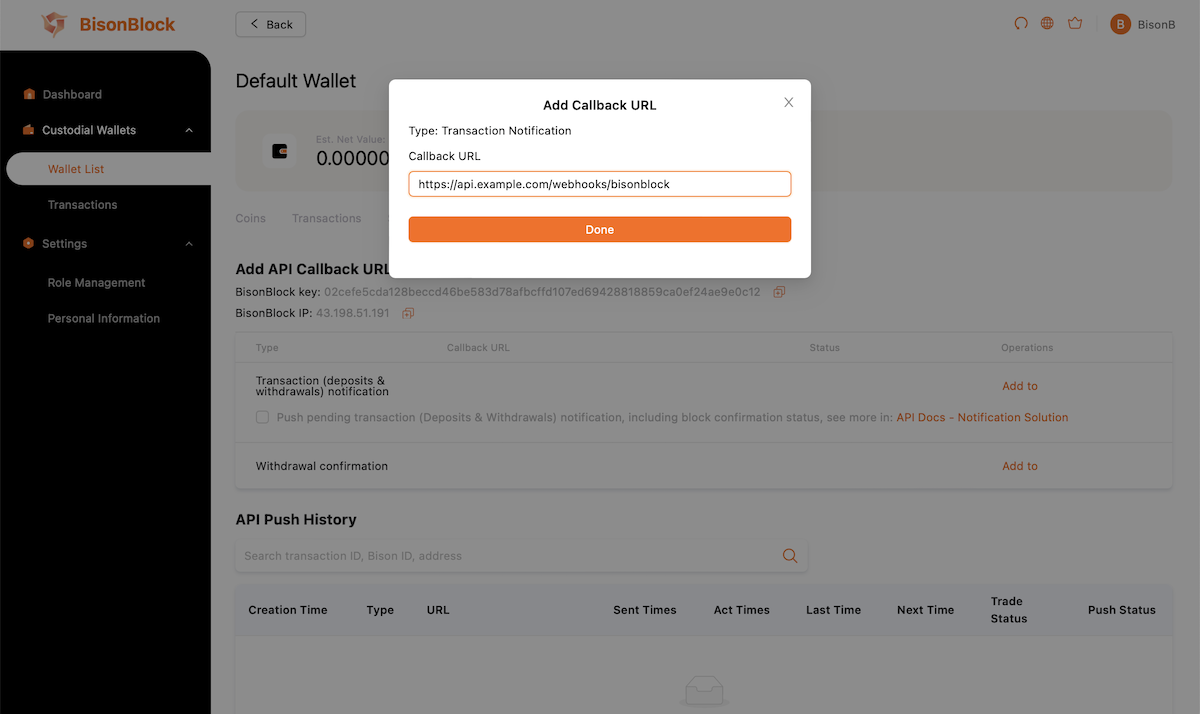Click the IP value 43.198.51.191
Screen dimensions: 1200x714
click(353, 313)
